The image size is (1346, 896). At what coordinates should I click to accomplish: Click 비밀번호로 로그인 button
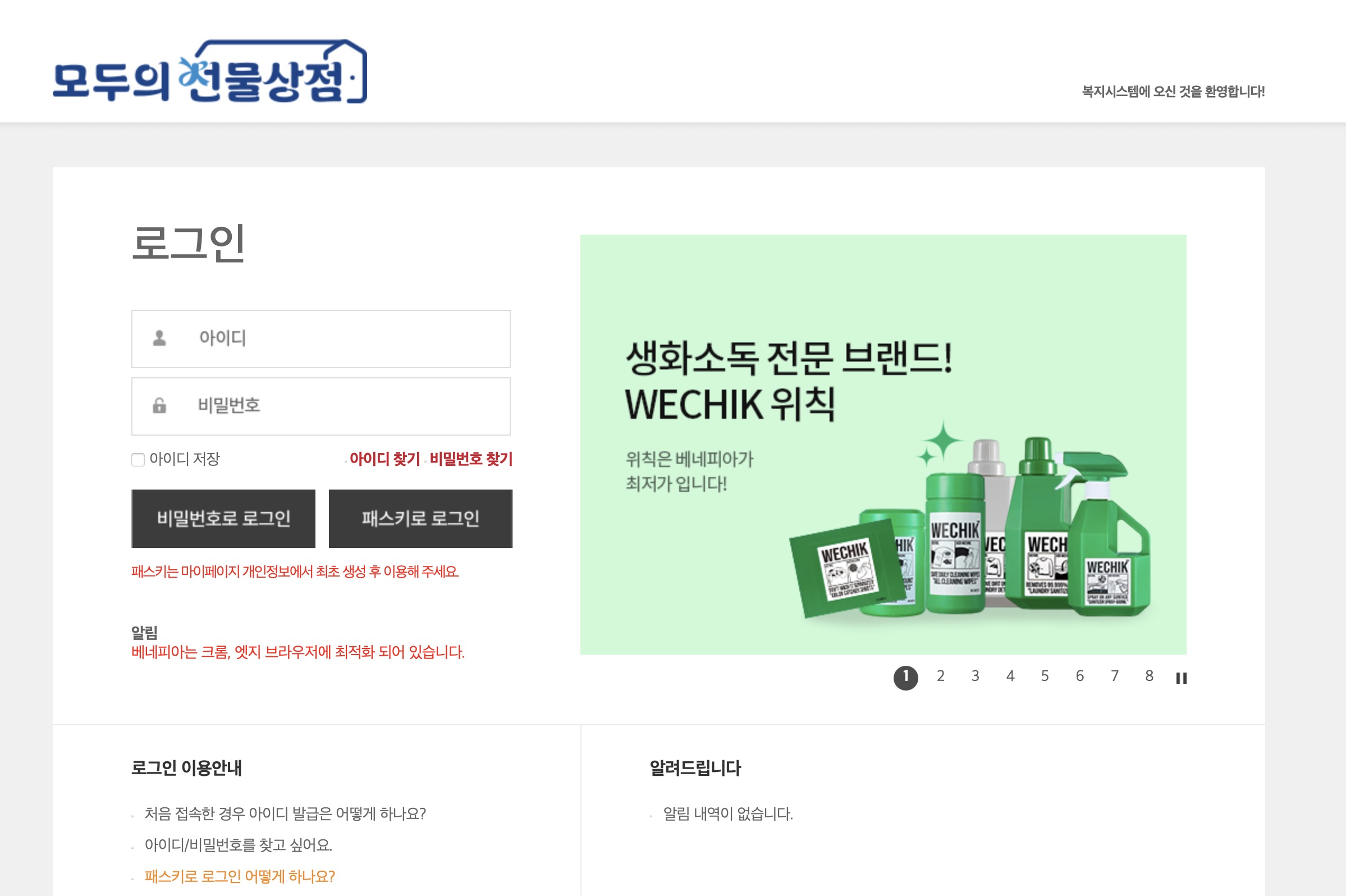[x=223, y=518]
